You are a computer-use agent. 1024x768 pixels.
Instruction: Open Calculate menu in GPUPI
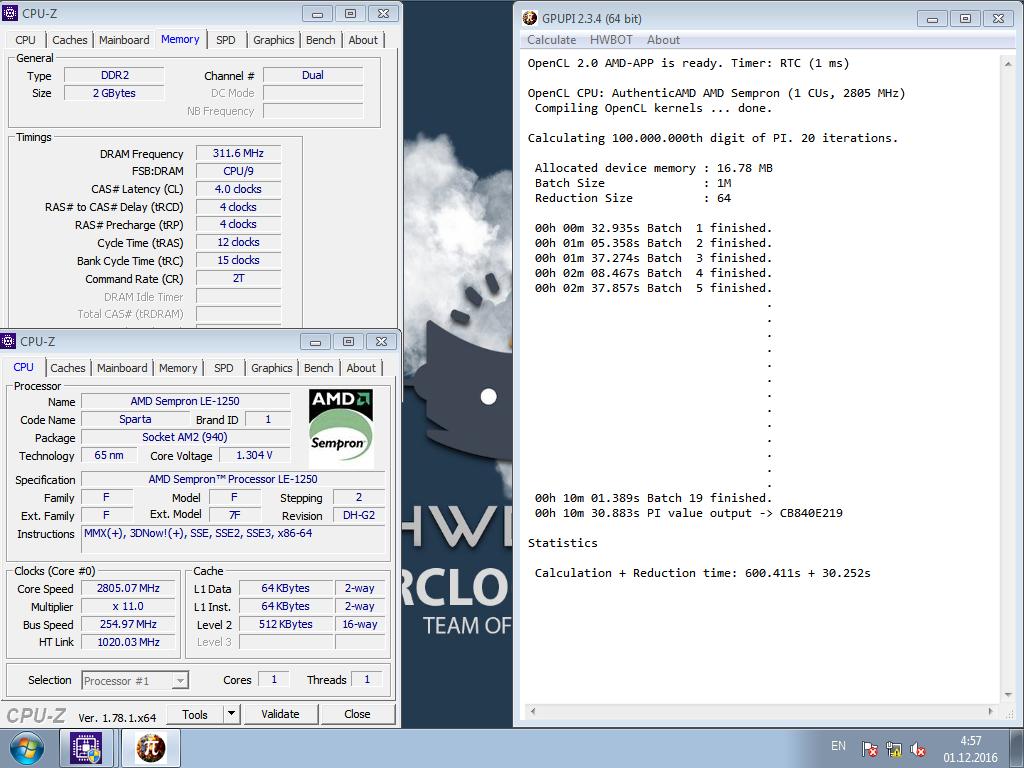pos(552,40)
